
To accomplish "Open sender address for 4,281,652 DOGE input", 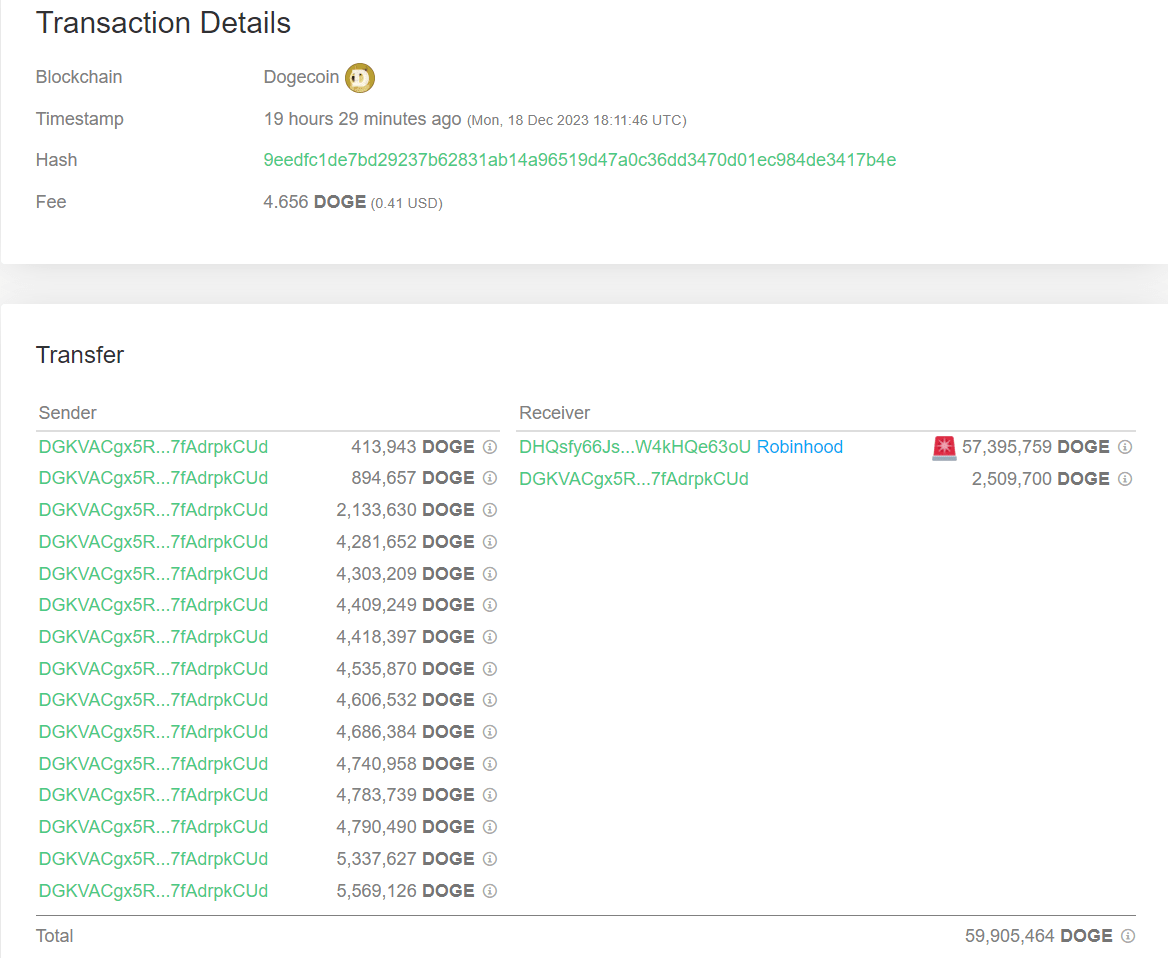I will pyautogui.click(x=153, y=542).
